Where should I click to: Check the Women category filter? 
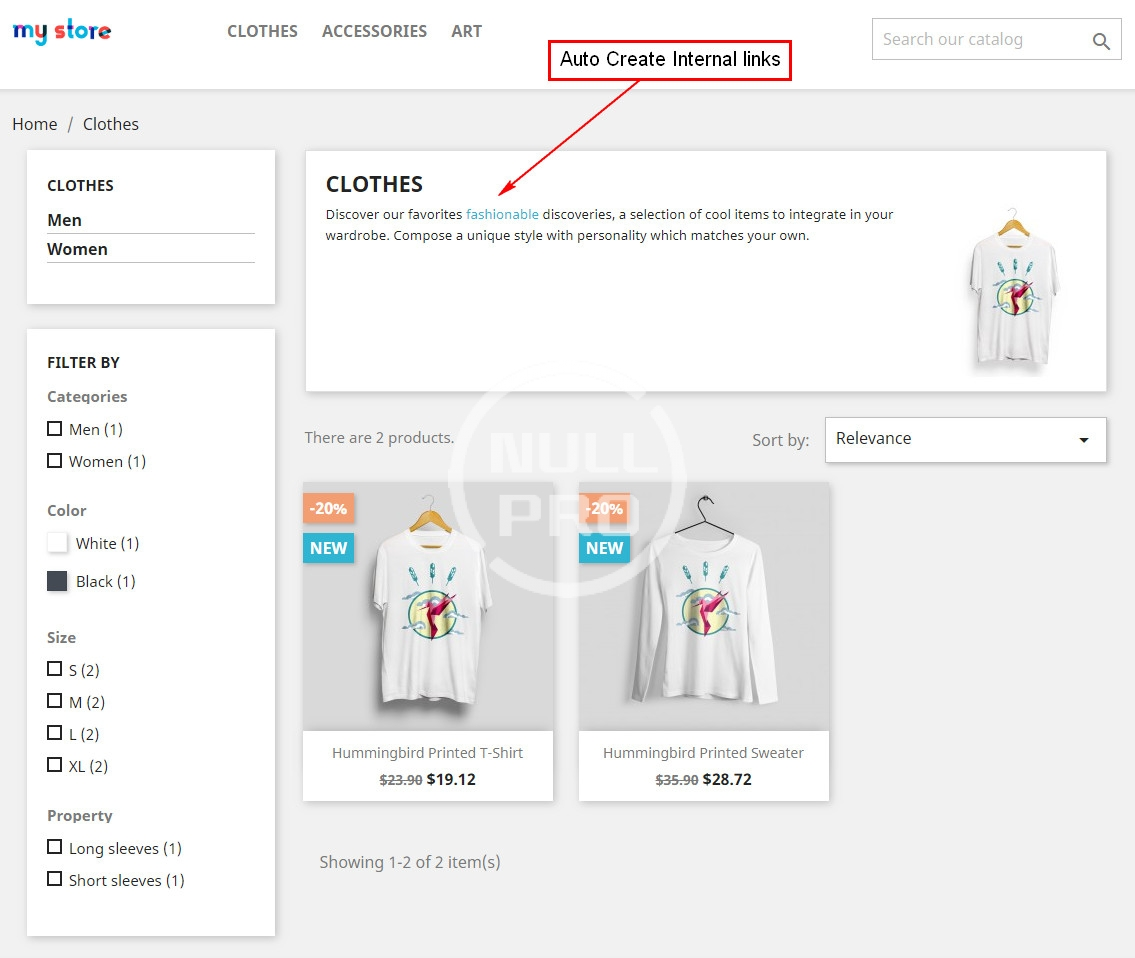point(55,461)
